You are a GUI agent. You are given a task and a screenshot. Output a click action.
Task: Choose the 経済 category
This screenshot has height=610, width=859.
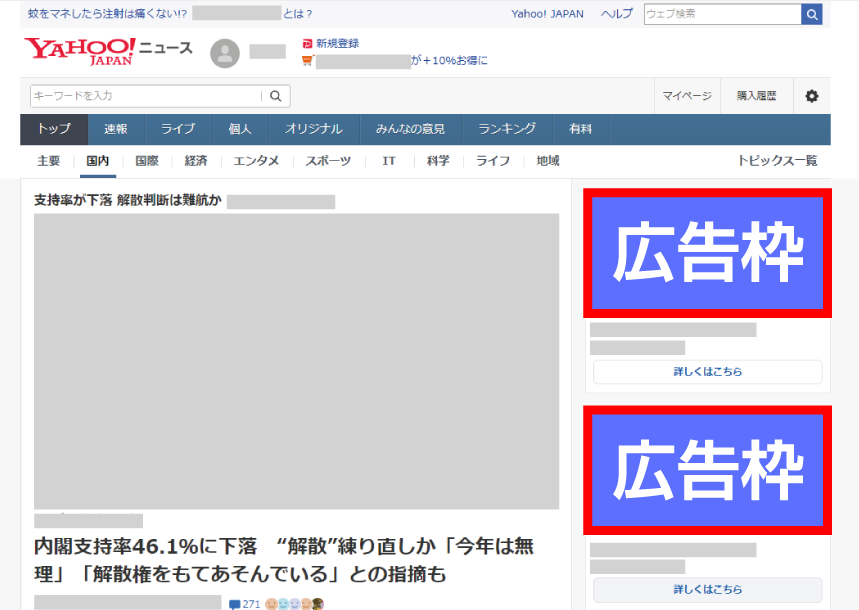pos(196,161)
